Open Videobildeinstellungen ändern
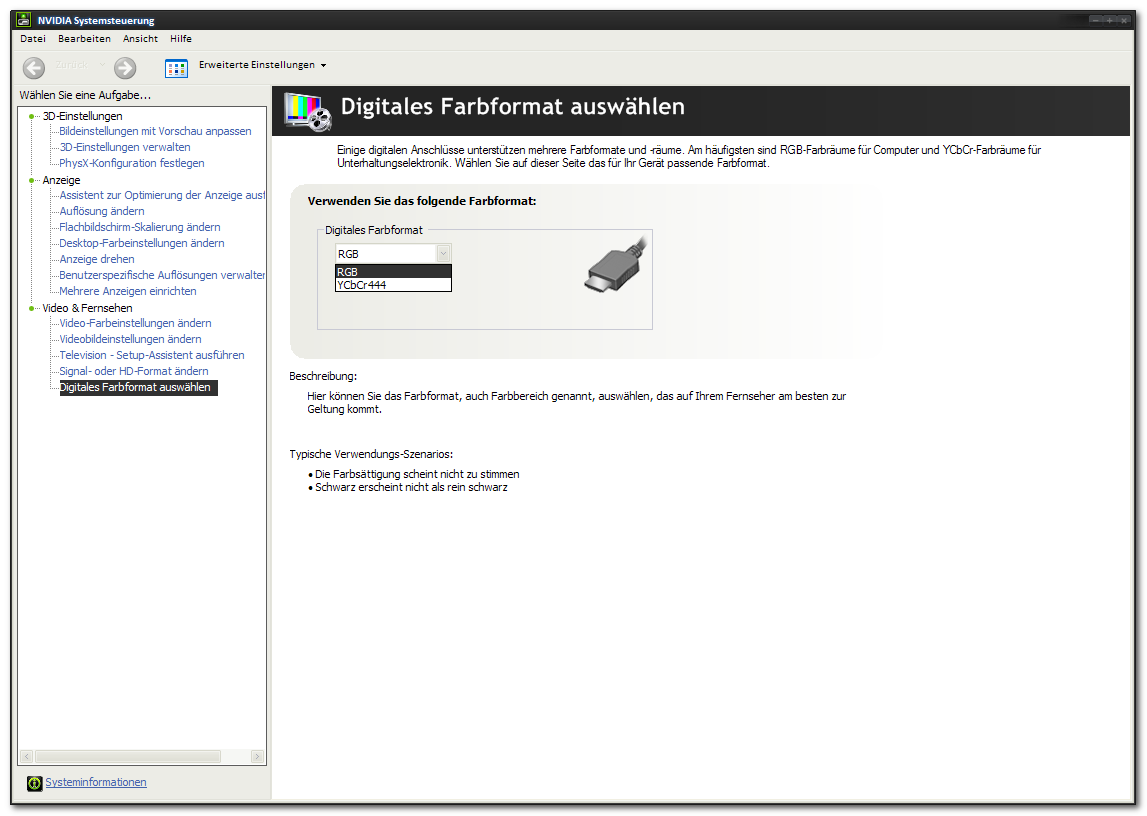Image resolution: width=1147 pixels, height=816 pixels. point(130,340)
